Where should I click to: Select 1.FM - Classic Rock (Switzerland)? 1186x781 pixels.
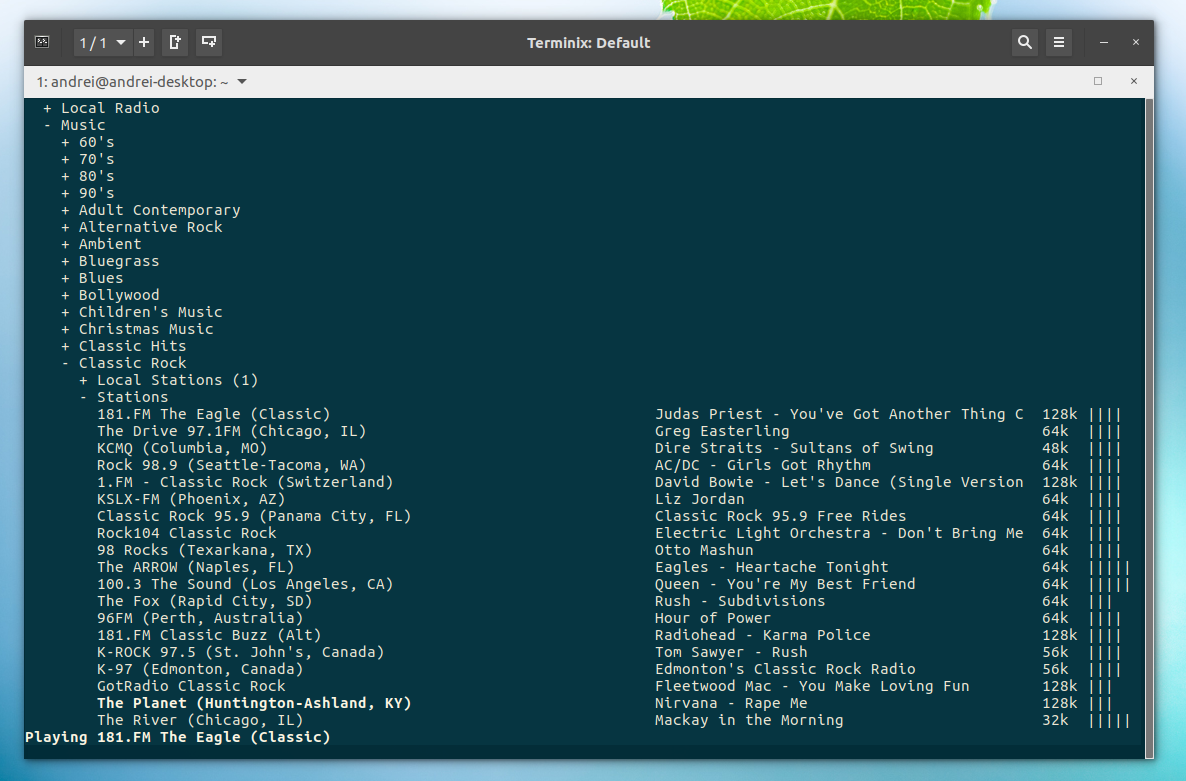(x=245, y=482)
